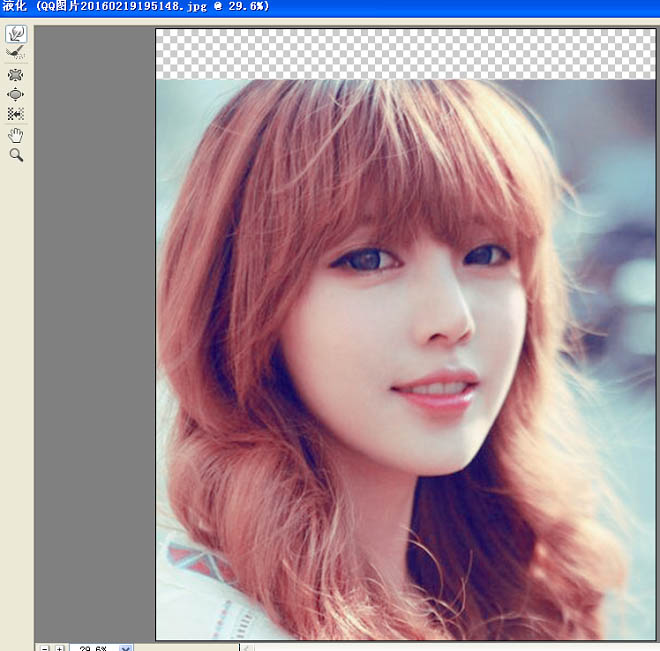This screenshot has width=660, height=651.
Task: Select the Forward Warp tool
Action: [16, 34]
